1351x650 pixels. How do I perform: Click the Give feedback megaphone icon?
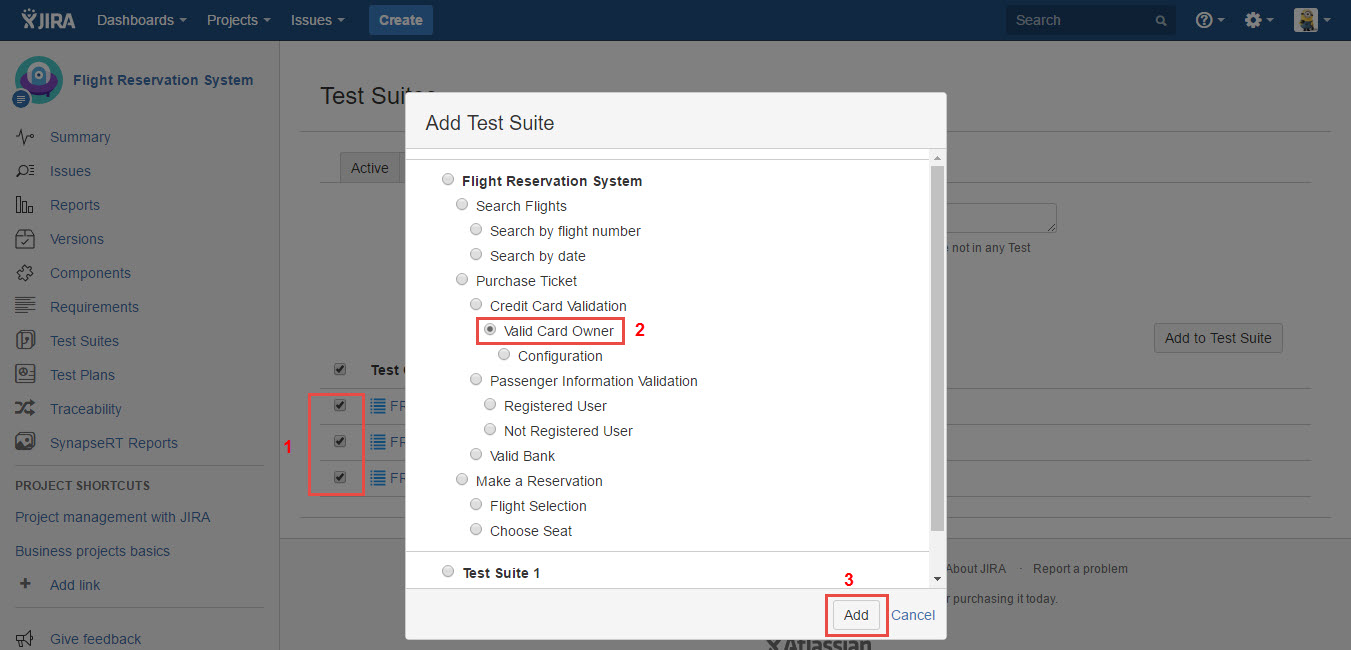click(26, 639)
